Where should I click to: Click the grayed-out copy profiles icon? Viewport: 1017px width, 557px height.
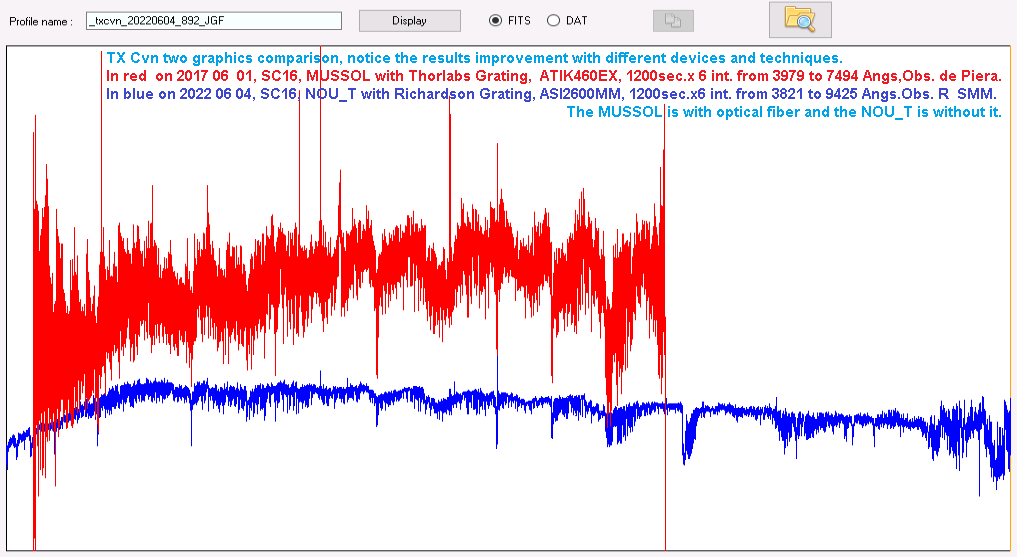[672, 21]
